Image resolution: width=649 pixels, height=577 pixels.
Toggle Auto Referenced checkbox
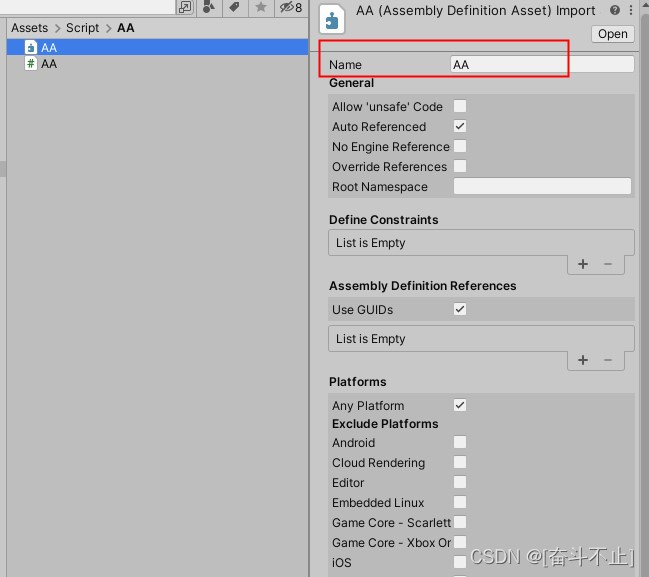pyautogui.click(x=460, y=126)
